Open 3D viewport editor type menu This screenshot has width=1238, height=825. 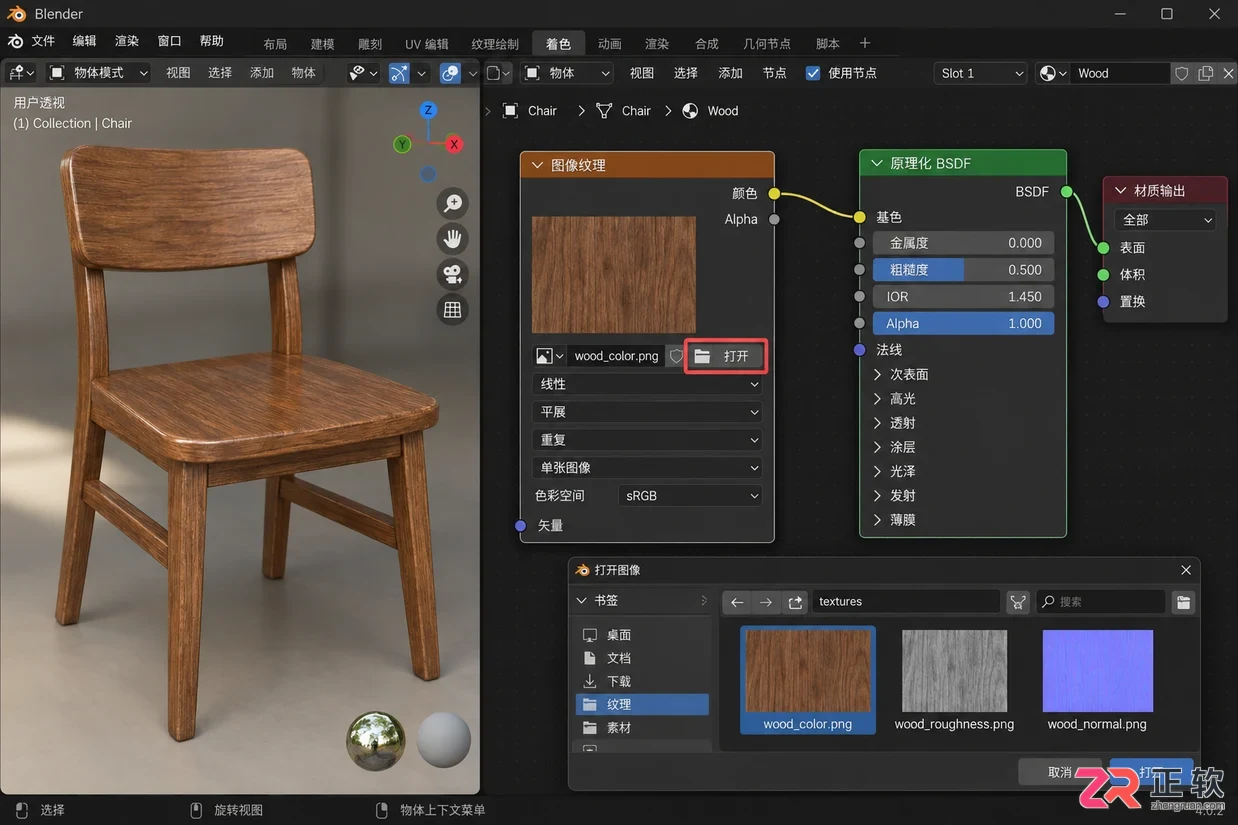21,73
